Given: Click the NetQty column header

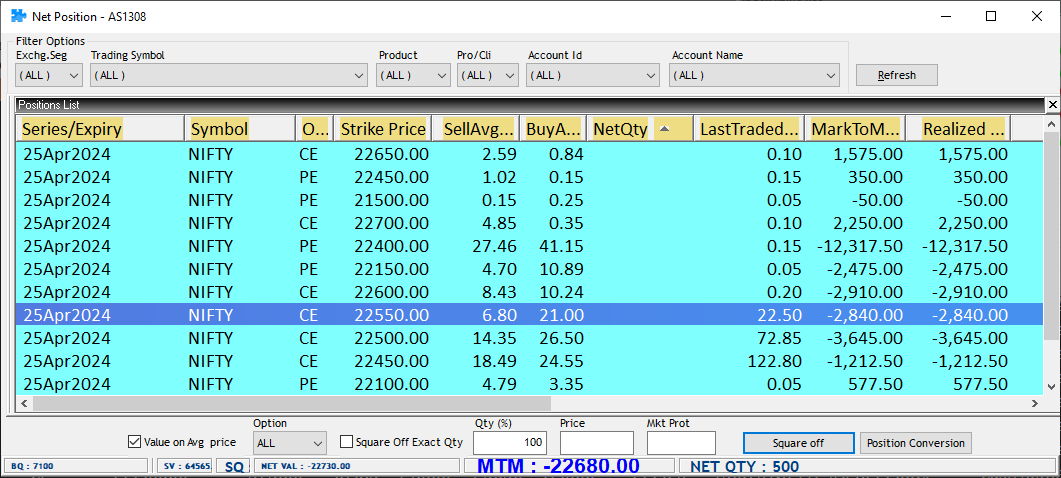Looking at the screenshot, I should click(x=639, y=128).
